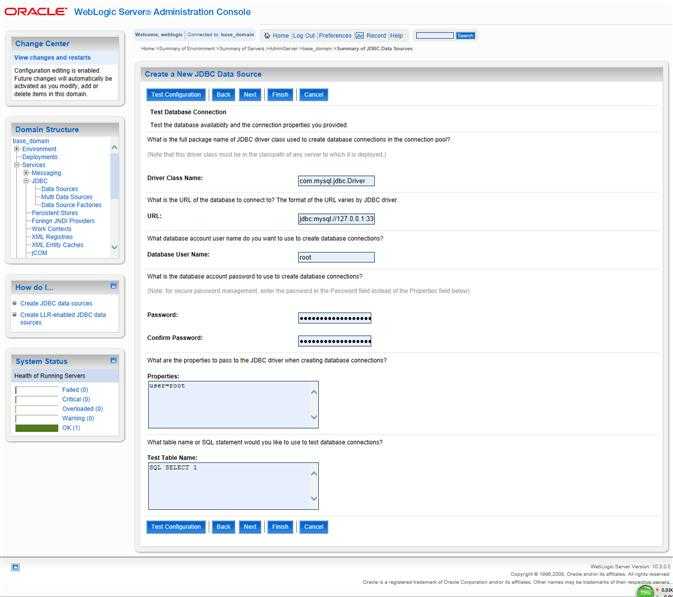The height and width of the screenshot is (597, 673).
Task: Focus the search text box
Action: tap(435, 36)
